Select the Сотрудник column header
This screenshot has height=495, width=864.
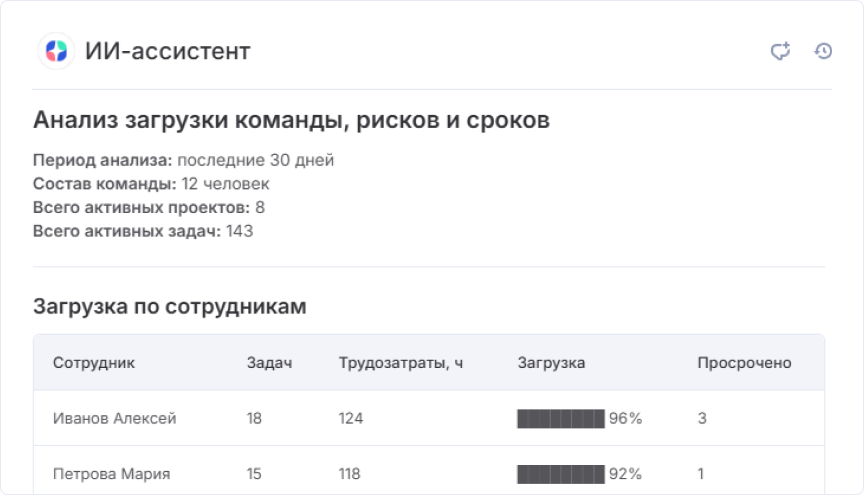coord(94,363)
